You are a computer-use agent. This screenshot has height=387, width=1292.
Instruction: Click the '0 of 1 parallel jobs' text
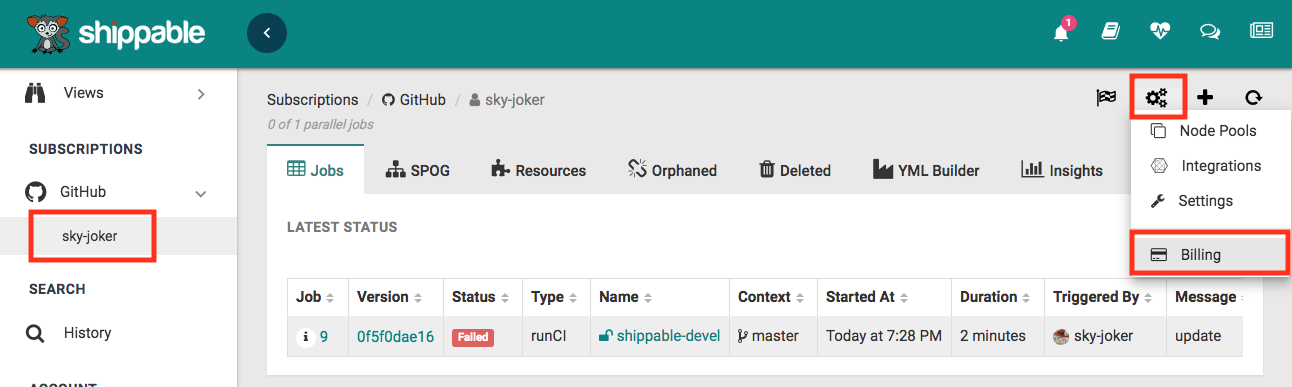pyautogui.click(x=320, y=125)
